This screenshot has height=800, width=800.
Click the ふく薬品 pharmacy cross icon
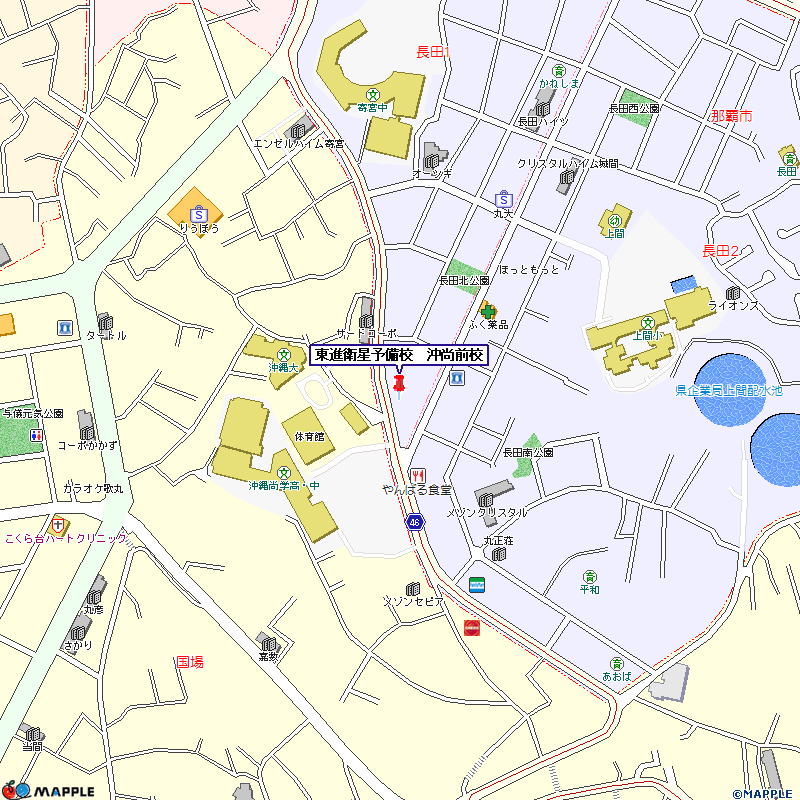(x=487, y=311)
